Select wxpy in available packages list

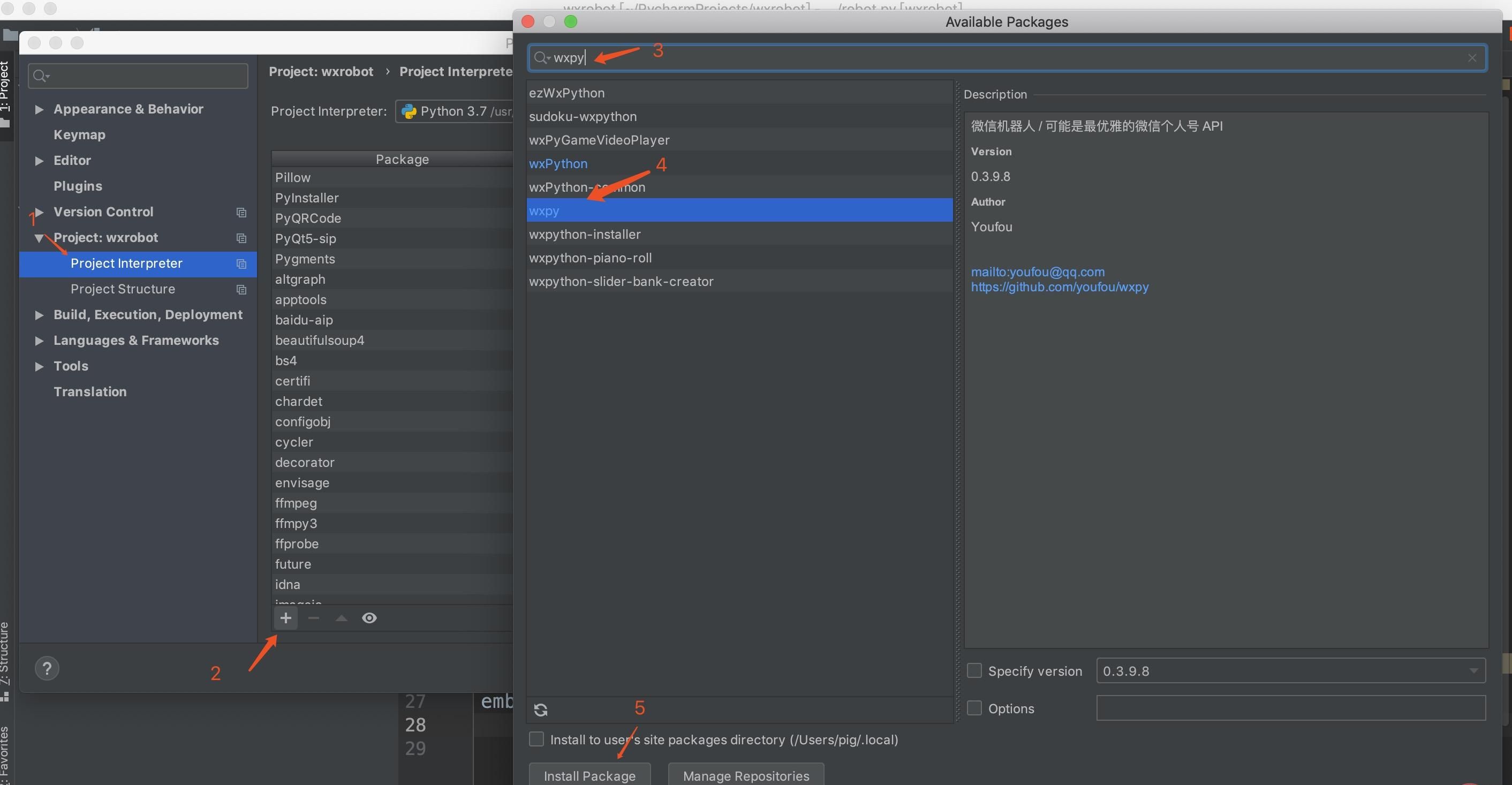(739, 211)
